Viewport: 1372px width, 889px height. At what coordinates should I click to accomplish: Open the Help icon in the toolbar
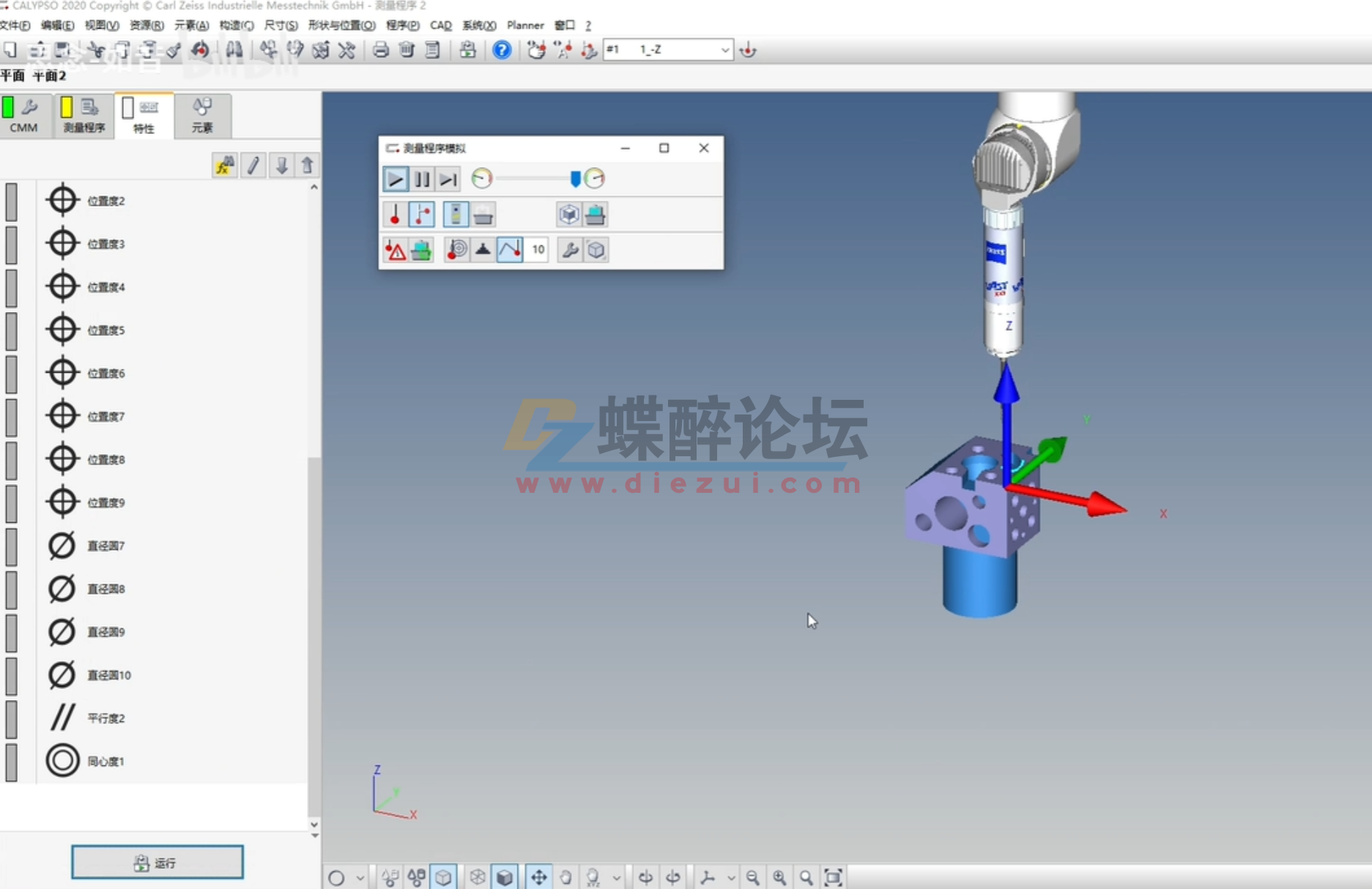point(502,51)
